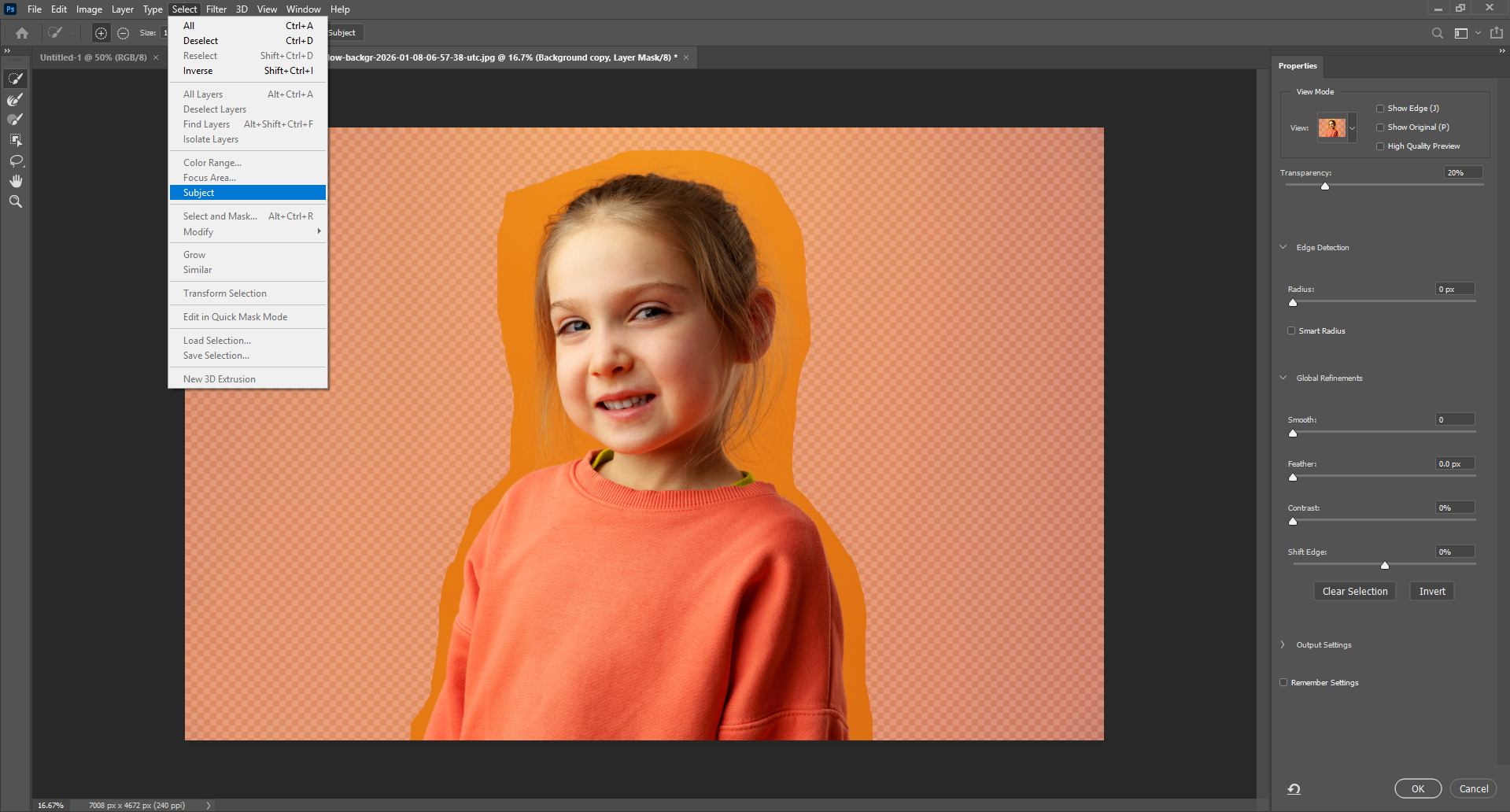This screenshot has height=812, width=1510.
Task: Choose Color Range from the Select menu
Action: (212, 162)
